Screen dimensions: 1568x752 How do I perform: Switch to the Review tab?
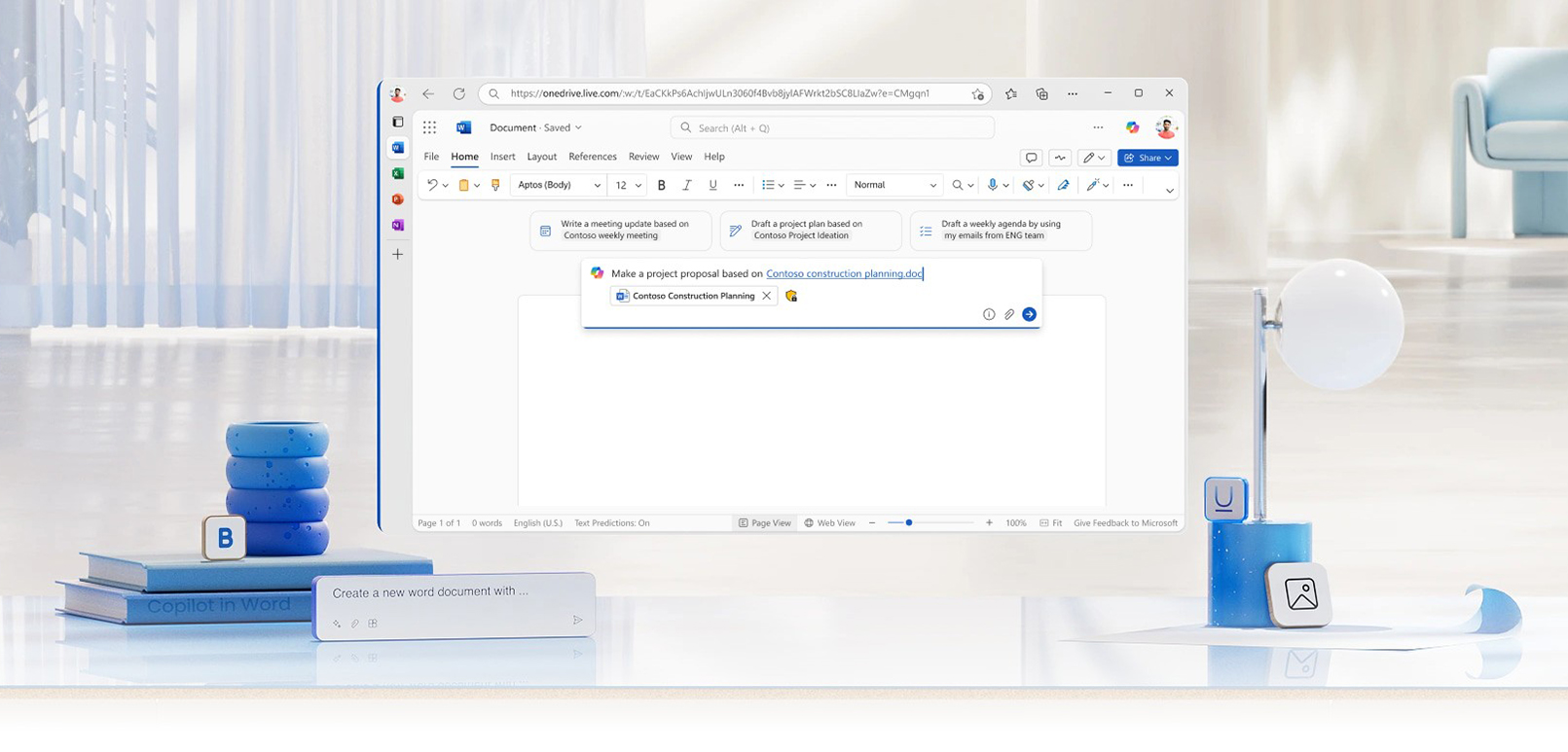tap(643, 157)
